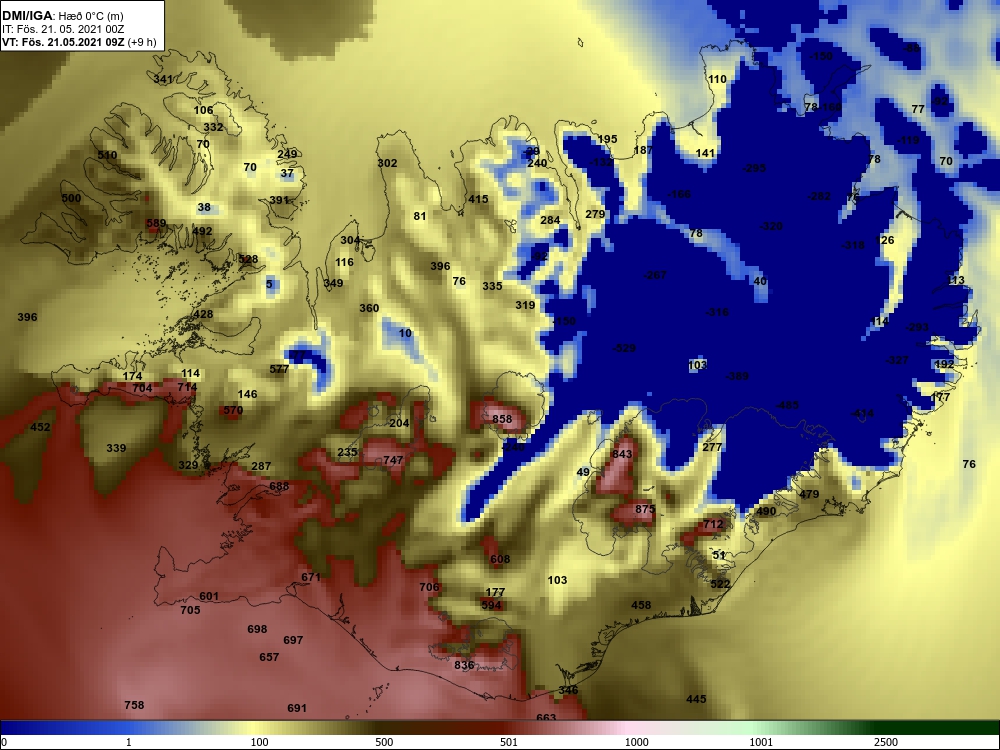This screenshot has height=750, width=1000.
Task: Click the map value '235'
Action: click(347, 452)
